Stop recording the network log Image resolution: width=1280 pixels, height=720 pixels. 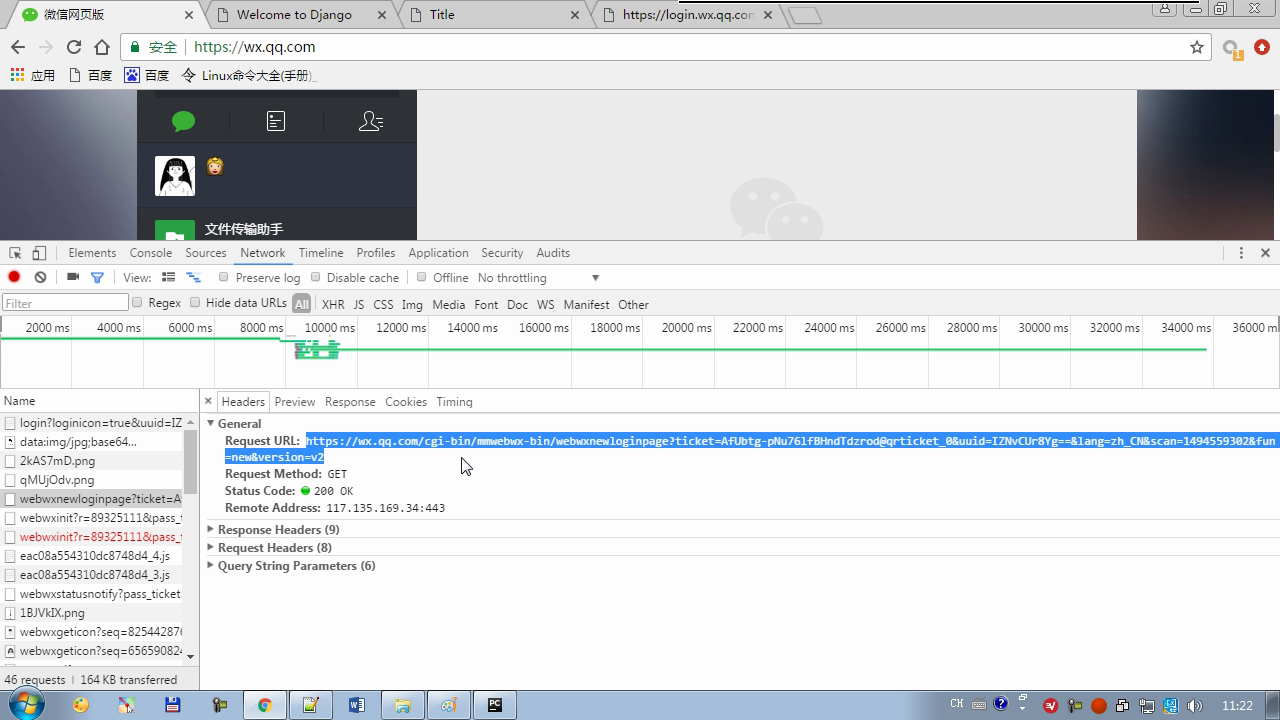click(14, 277)
